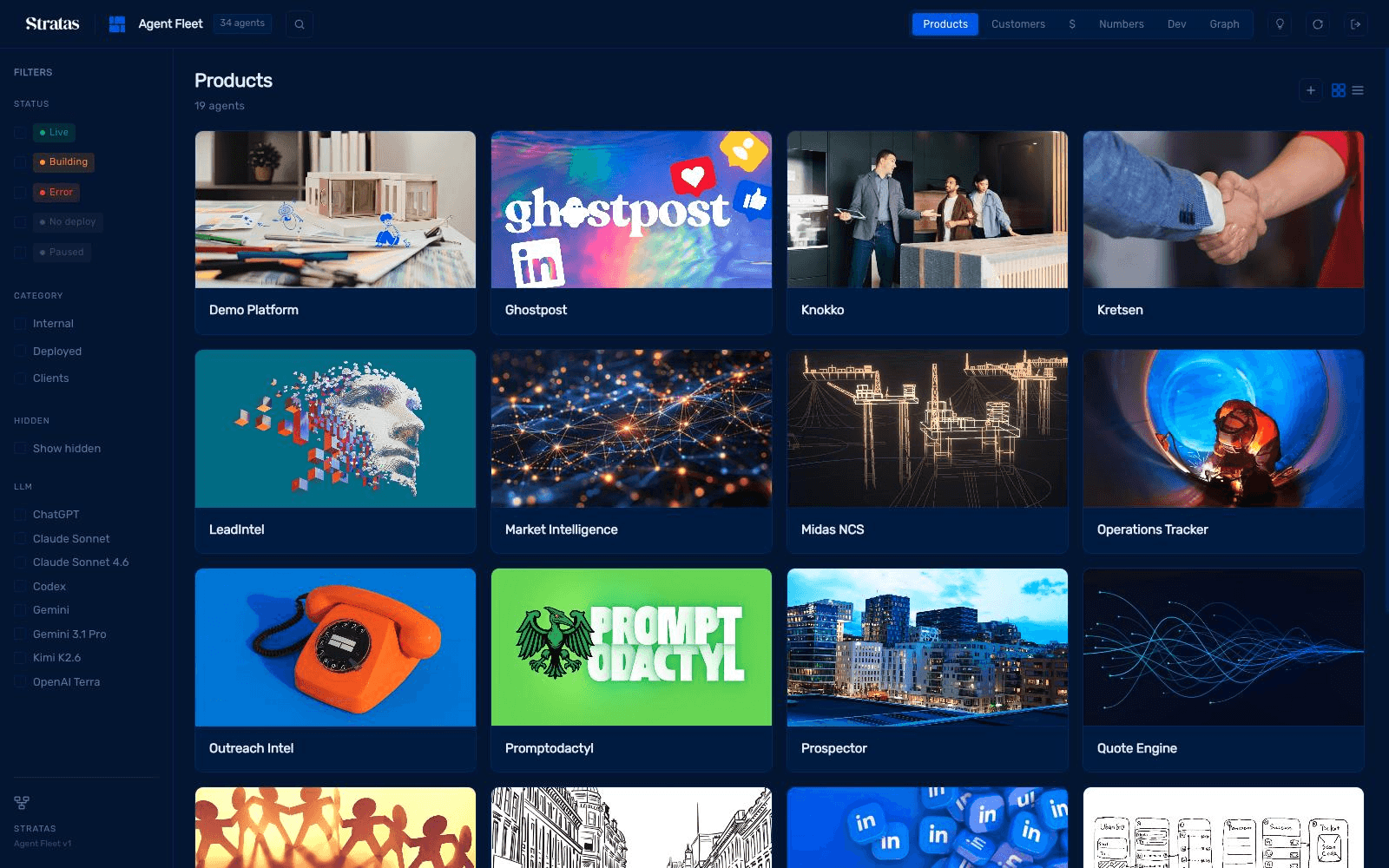Toggle the Show hidden checkbox
This screenshot has height=868, width=1389.
point(20,449)
